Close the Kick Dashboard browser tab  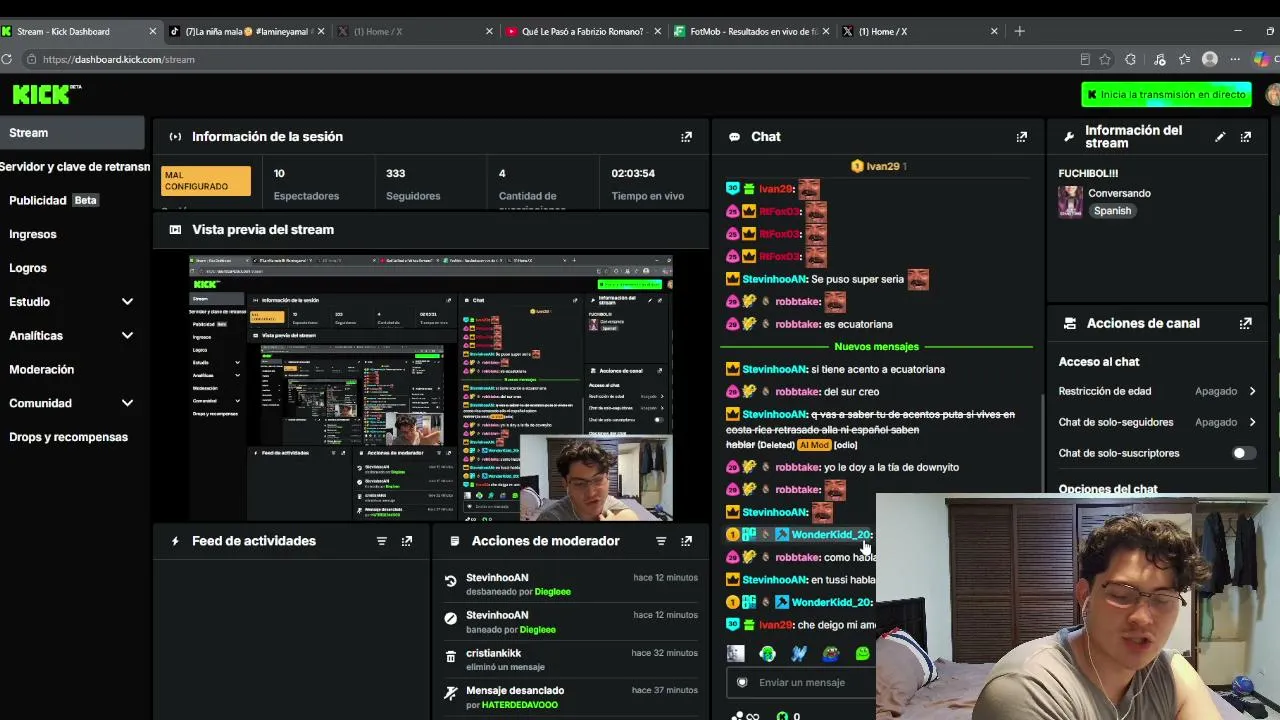(152, 31)
